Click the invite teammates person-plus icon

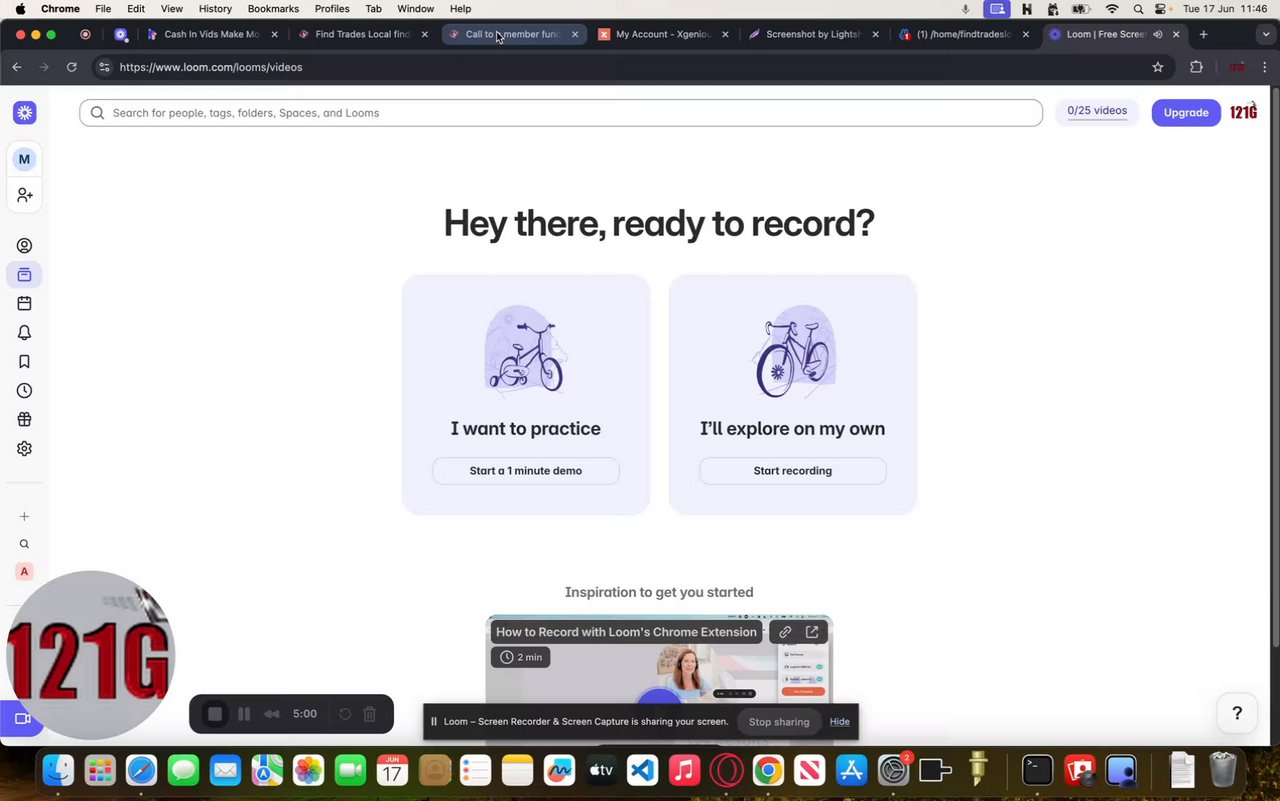[x=24, y=195]
